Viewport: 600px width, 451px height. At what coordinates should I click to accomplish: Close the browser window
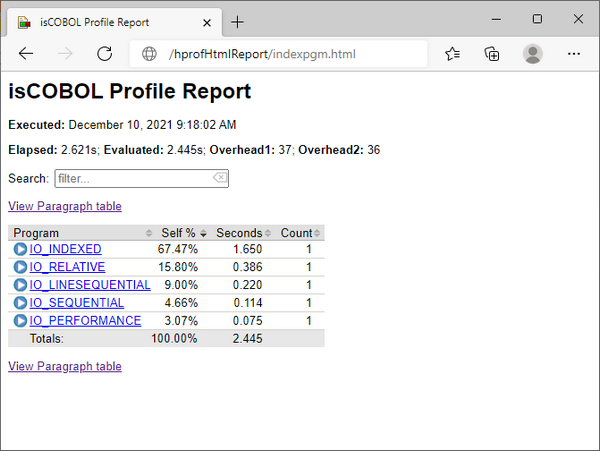(x=578, y=19)
